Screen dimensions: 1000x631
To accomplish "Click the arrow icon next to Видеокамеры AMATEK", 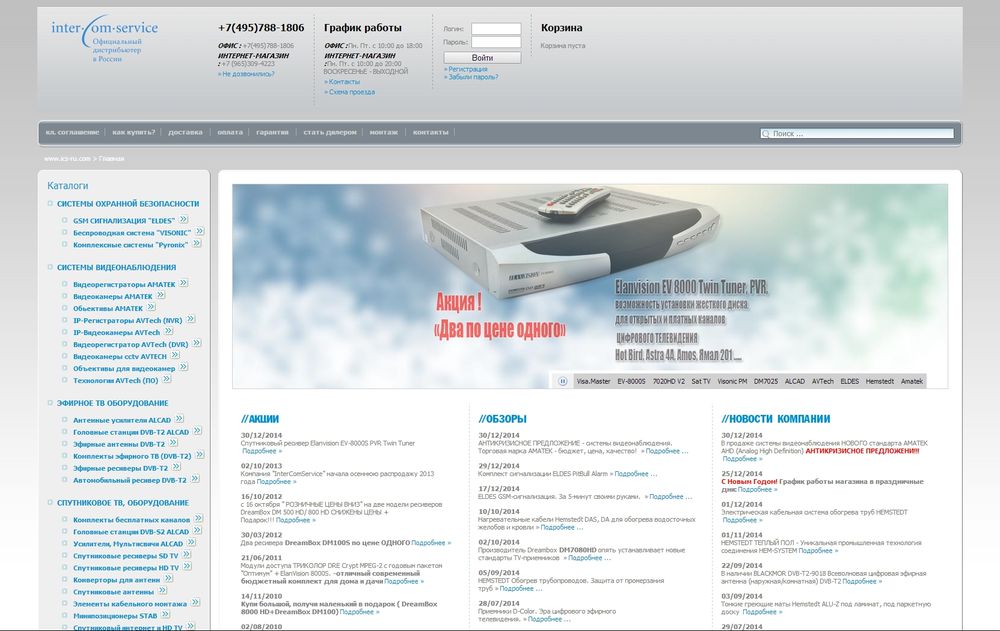I will (161, 295).
